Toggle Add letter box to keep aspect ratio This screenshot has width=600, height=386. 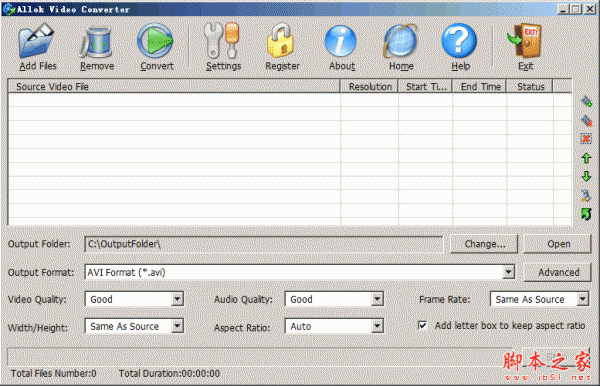422,326
